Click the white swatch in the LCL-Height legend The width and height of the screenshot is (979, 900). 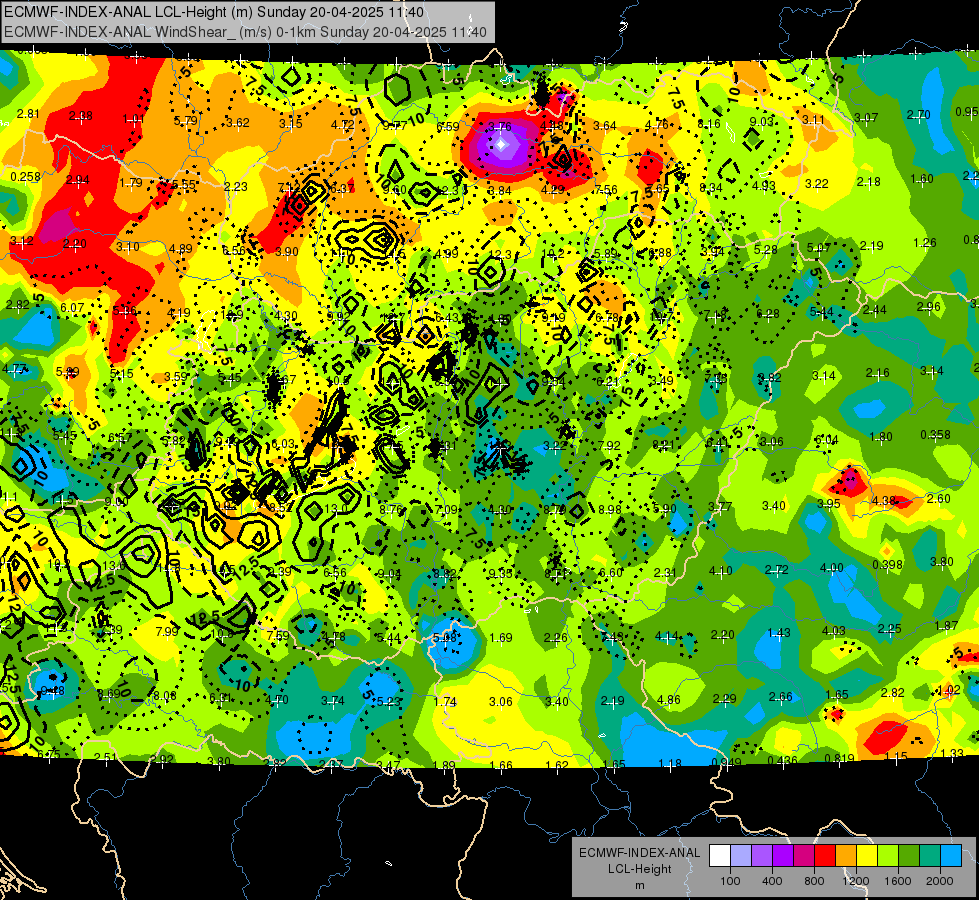[x=720, y=856]
